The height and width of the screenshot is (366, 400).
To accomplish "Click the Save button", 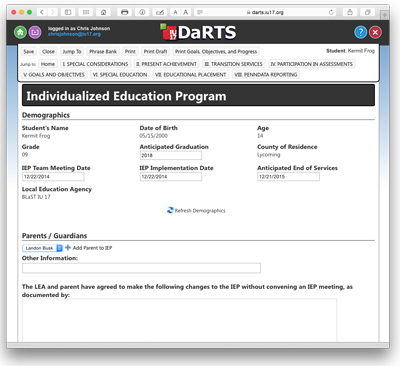I will pyautogui.click(x=29, y=51).
